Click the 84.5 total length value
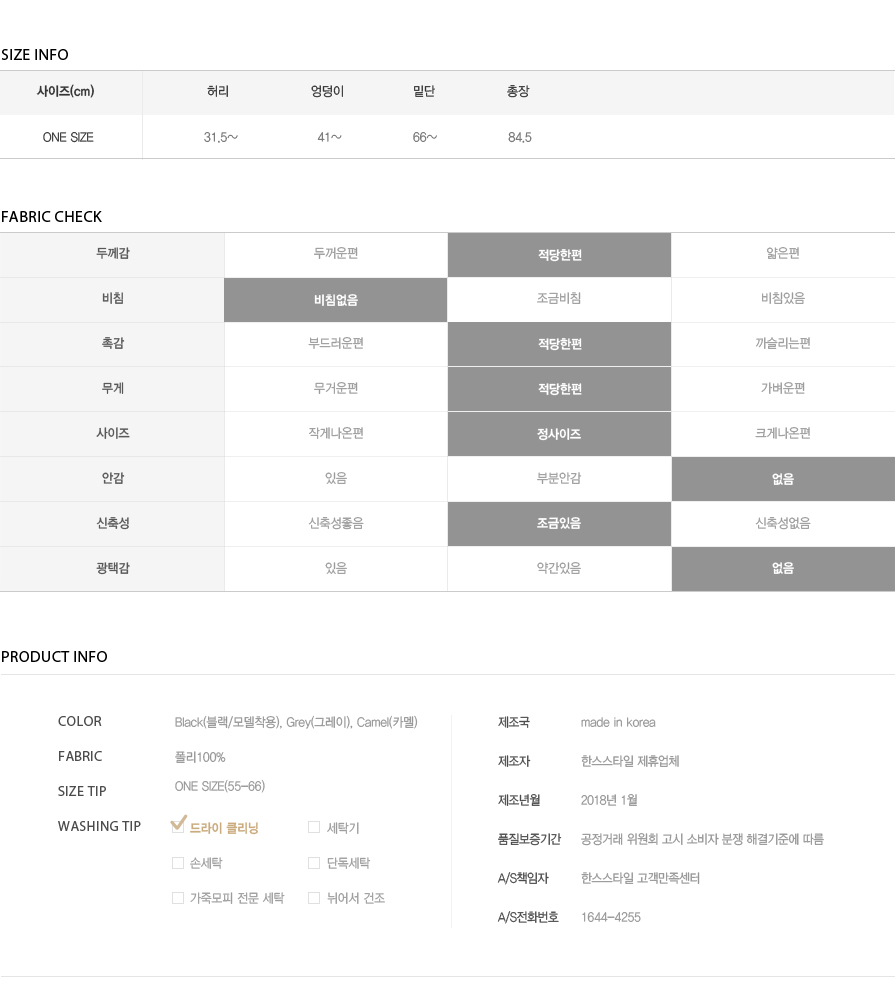Image resolution: width=895 pixels, height=983 pixels. (520, 137)
